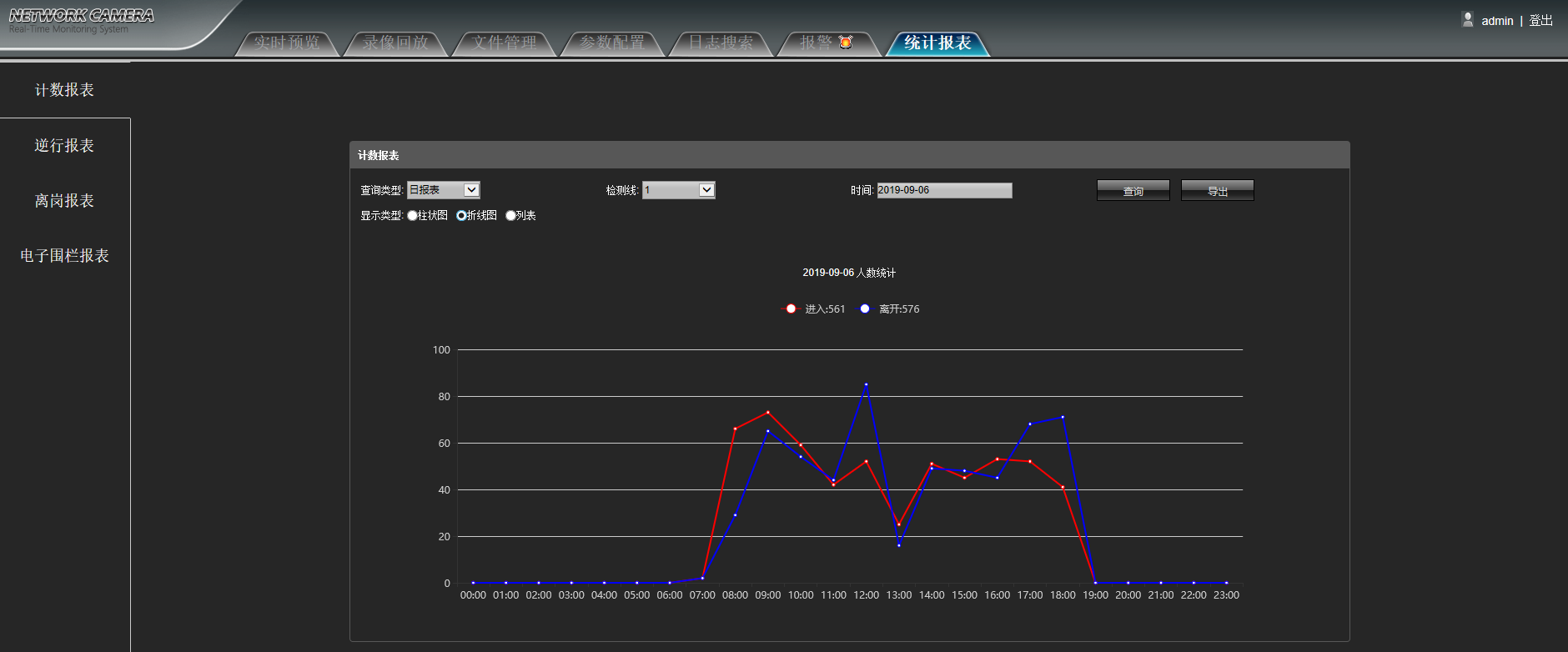Toggle the red 进入 legend marker
Screen dimensions: 1568x652
click(x=791, y=308)
